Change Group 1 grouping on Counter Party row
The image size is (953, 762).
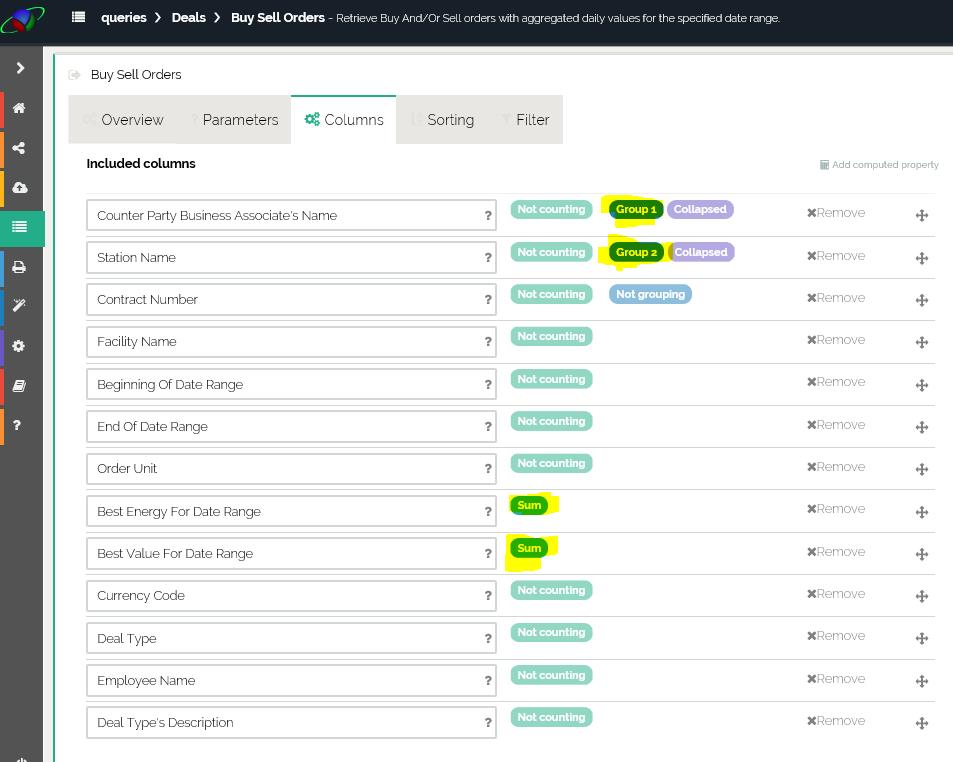[x=635, y=210]
